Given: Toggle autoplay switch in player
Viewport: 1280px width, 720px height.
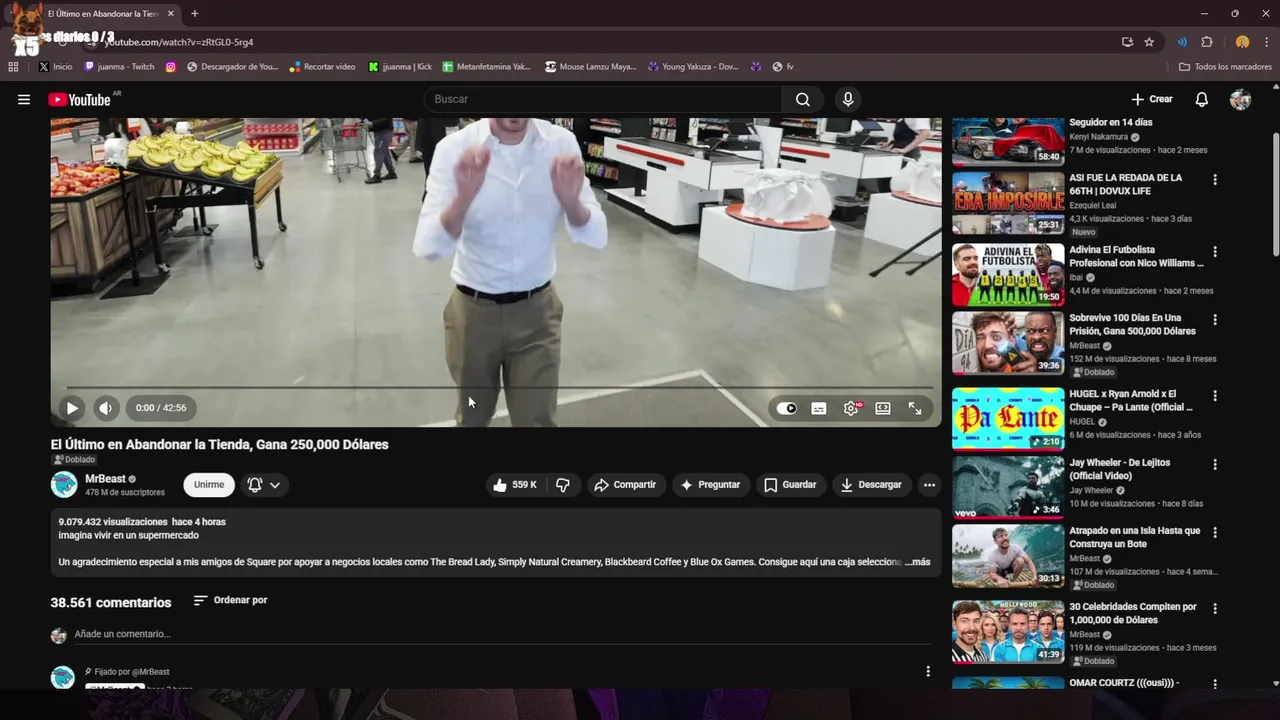Looking at the screenshot, I should [787, 408].
